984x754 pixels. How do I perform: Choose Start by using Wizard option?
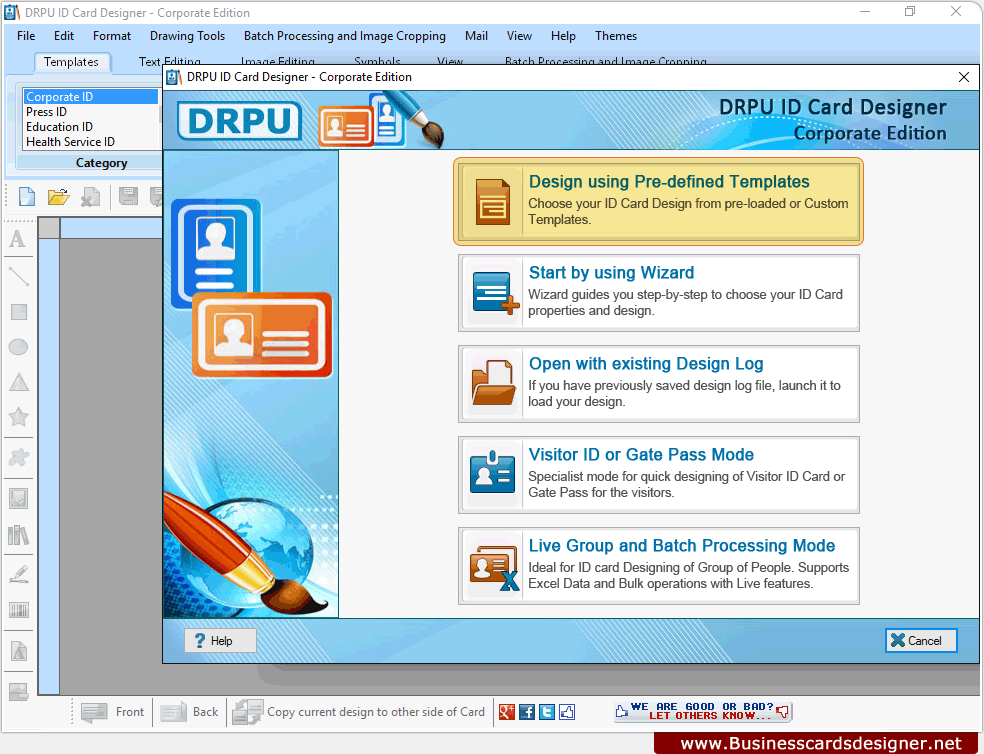point(659,293)
